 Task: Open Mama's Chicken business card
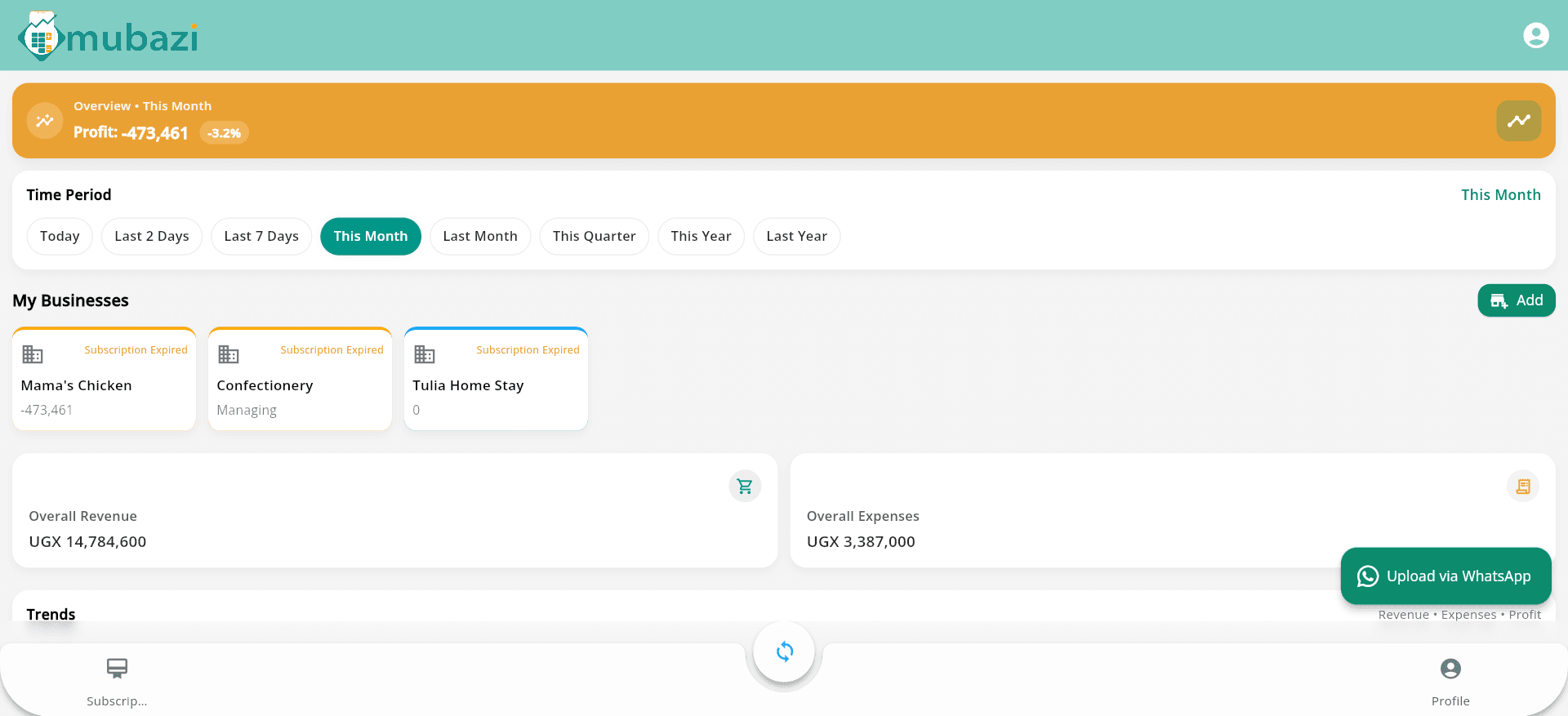(104, 379)
